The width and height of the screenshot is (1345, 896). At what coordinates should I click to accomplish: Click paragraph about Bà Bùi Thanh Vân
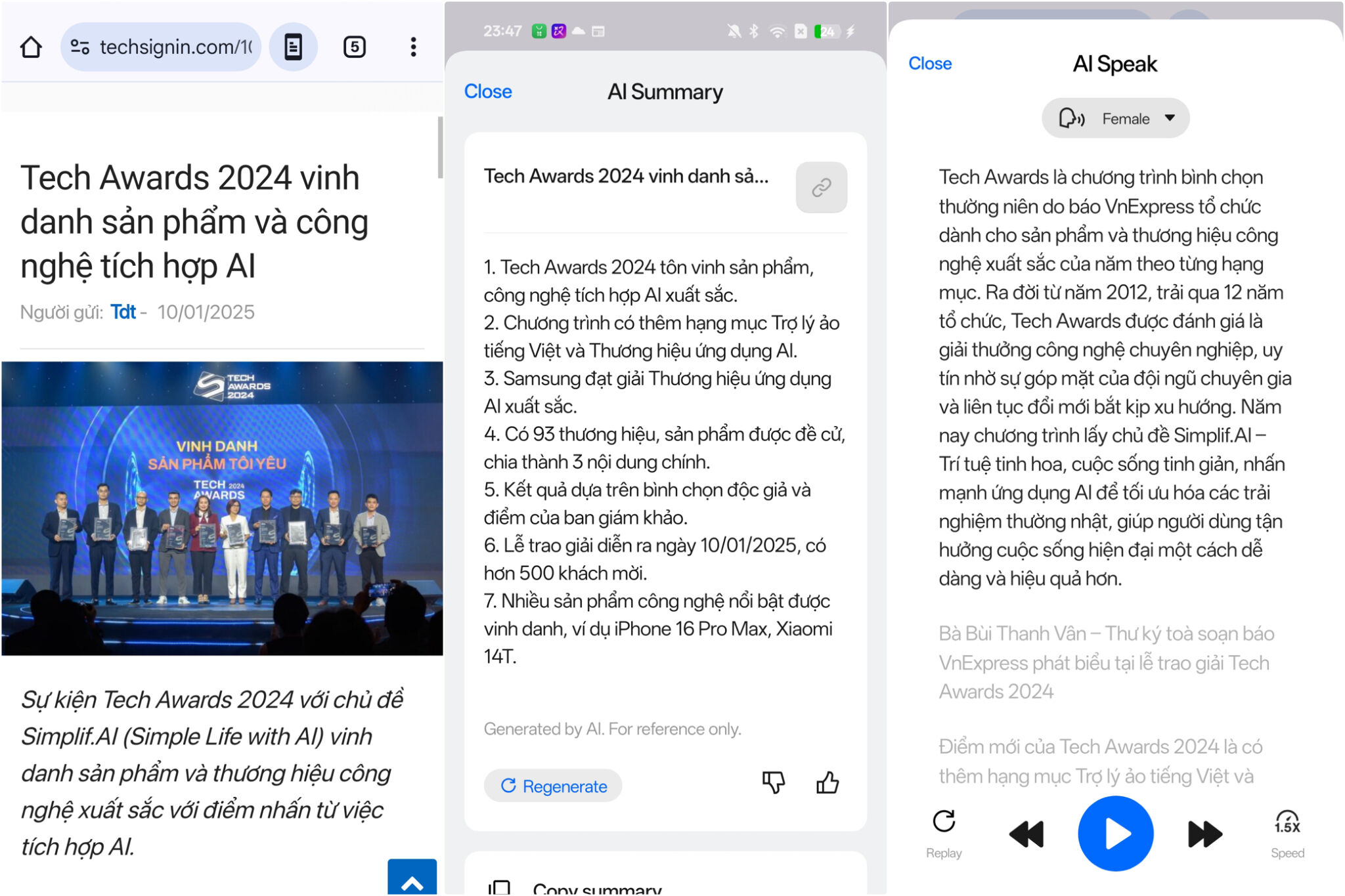[x=1106, y=662]
